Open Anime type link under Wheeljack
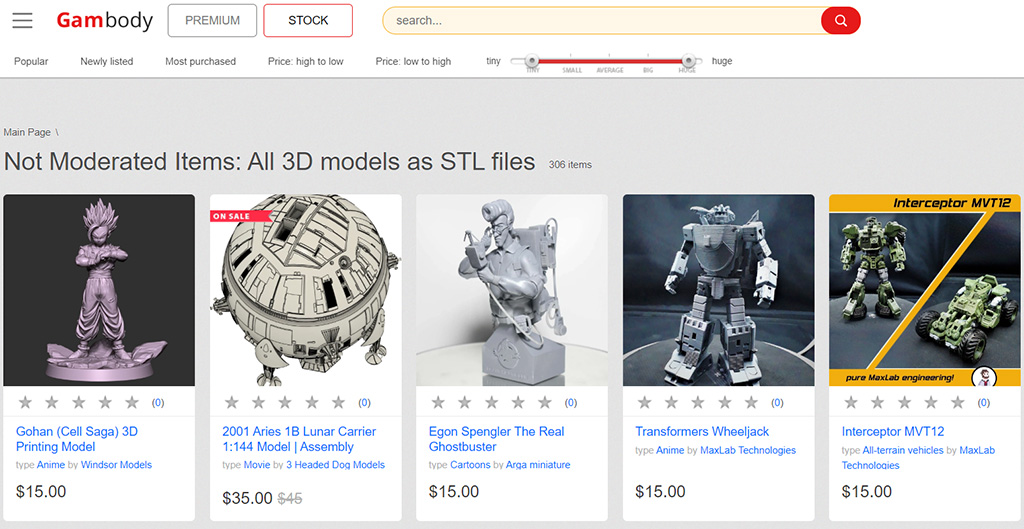The height and width of the screenshot is (529, 1024). (x=670, y=450)
